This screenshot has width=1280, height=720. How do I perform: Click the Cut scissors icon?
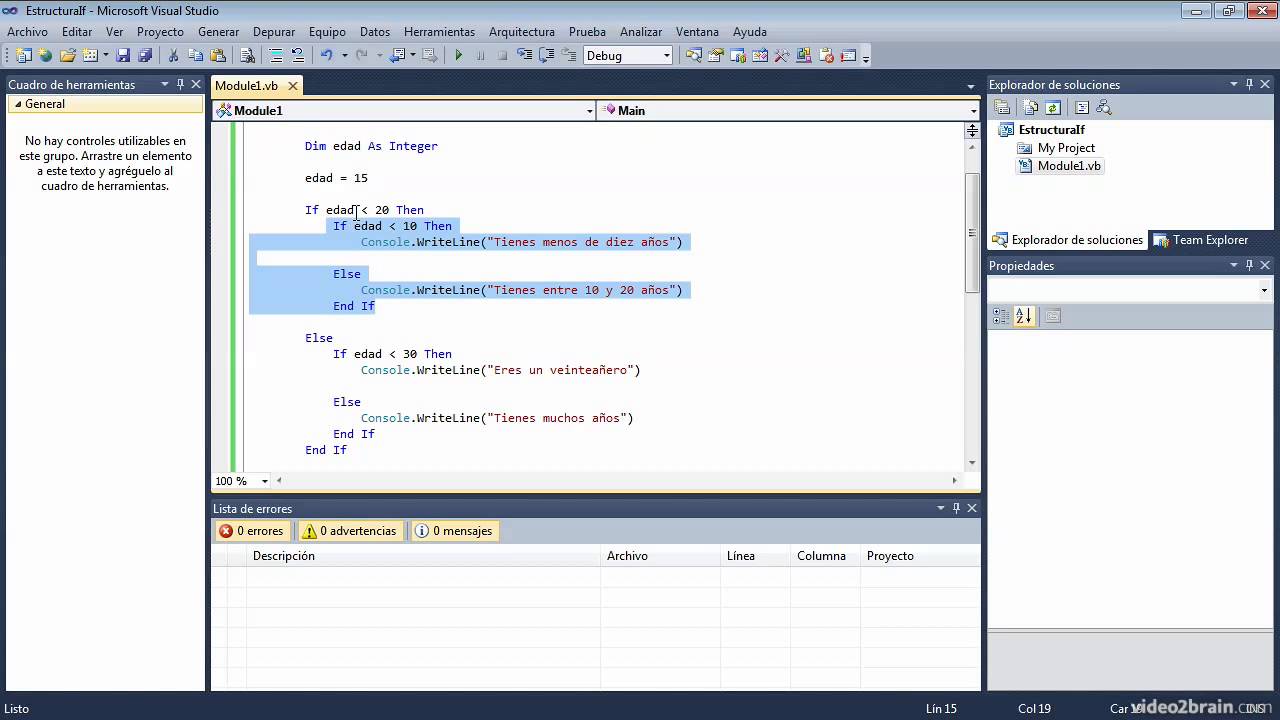pos(173,56)
